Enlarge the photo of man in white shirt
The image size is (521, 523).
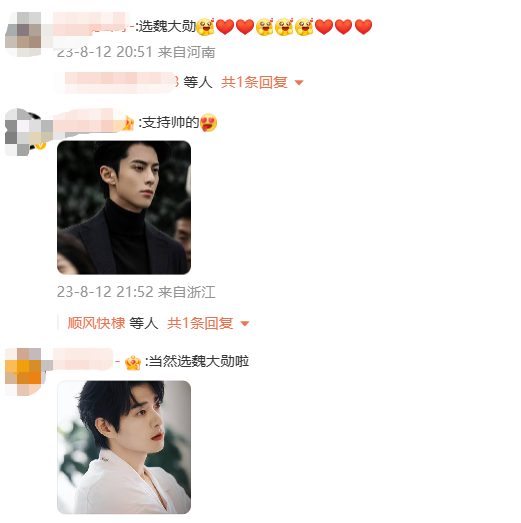pyautogui.click(x=124, y=447)
